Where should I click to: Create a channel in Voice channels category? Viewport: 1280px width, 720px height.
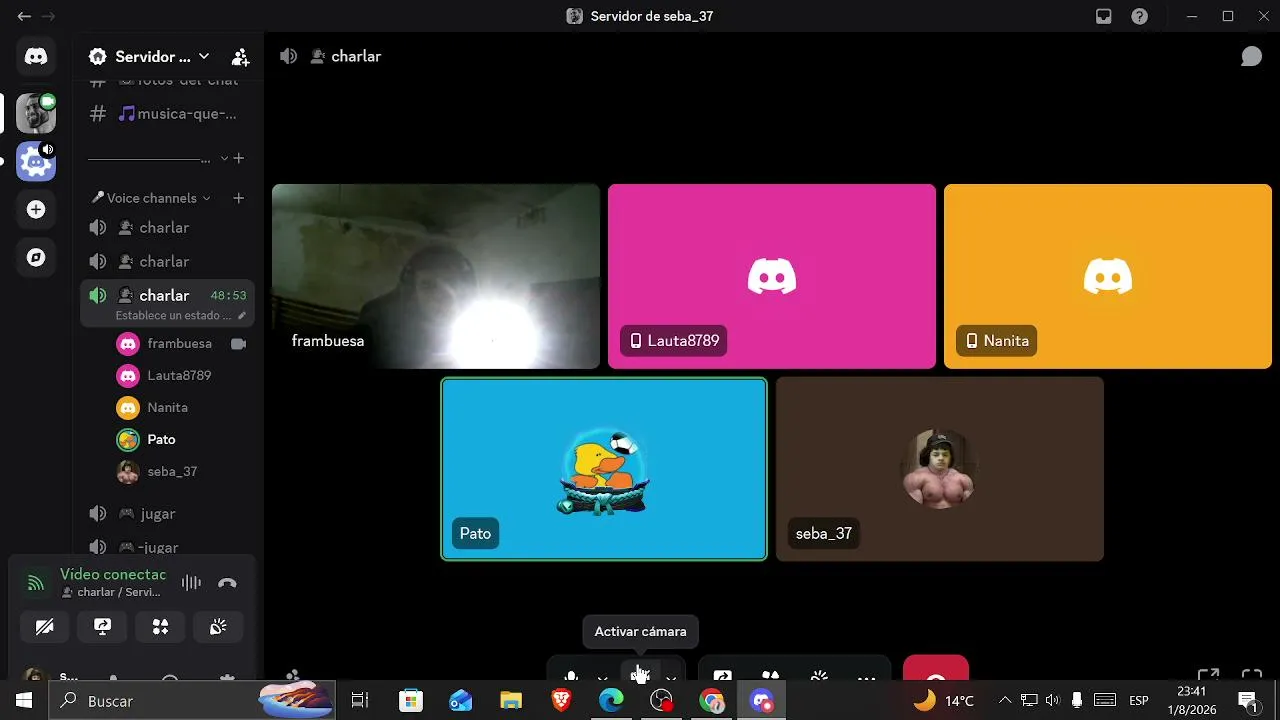pyautogui.click(x=239, y=198)
